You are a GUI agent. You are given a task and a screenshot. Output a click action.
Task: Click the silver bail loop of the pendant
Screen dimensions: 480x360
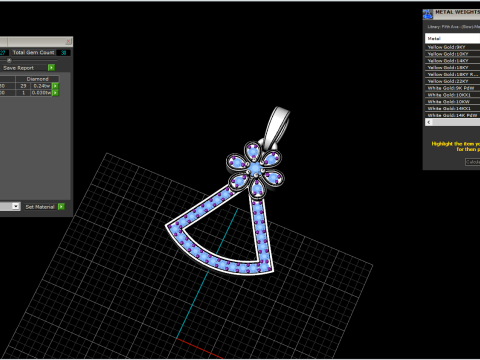click(276, 127)
